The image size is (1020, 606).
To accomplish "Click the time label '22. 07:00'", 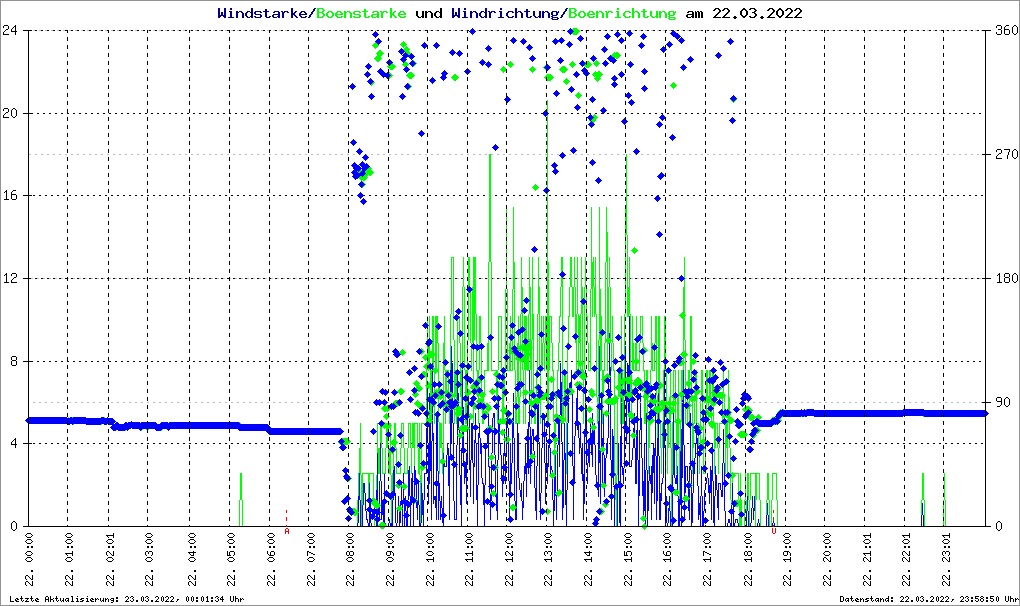I will click(311, 560).
